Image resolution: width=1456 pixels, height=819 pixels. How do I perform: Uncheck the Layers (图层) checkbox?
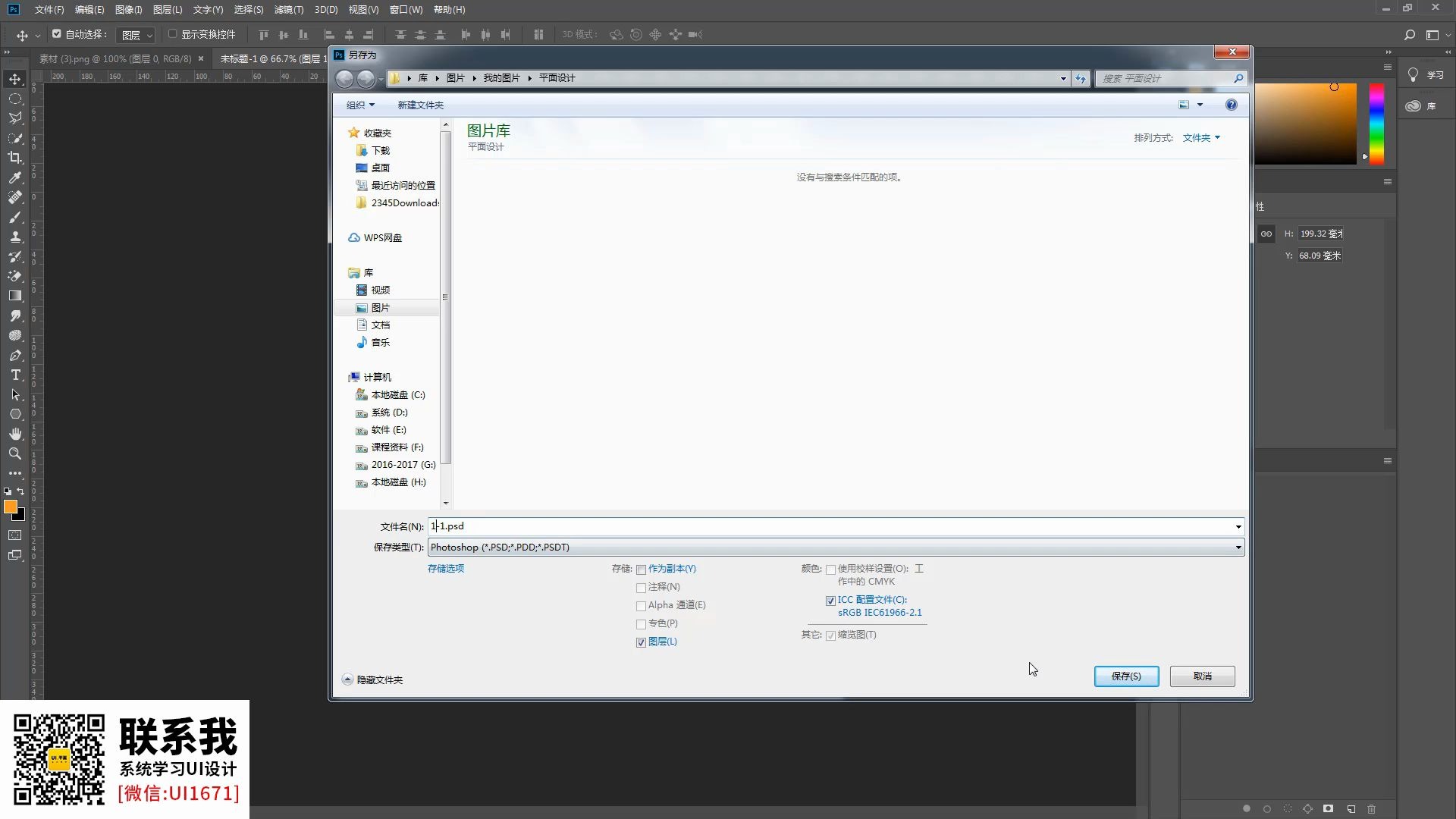pos(641,642)
